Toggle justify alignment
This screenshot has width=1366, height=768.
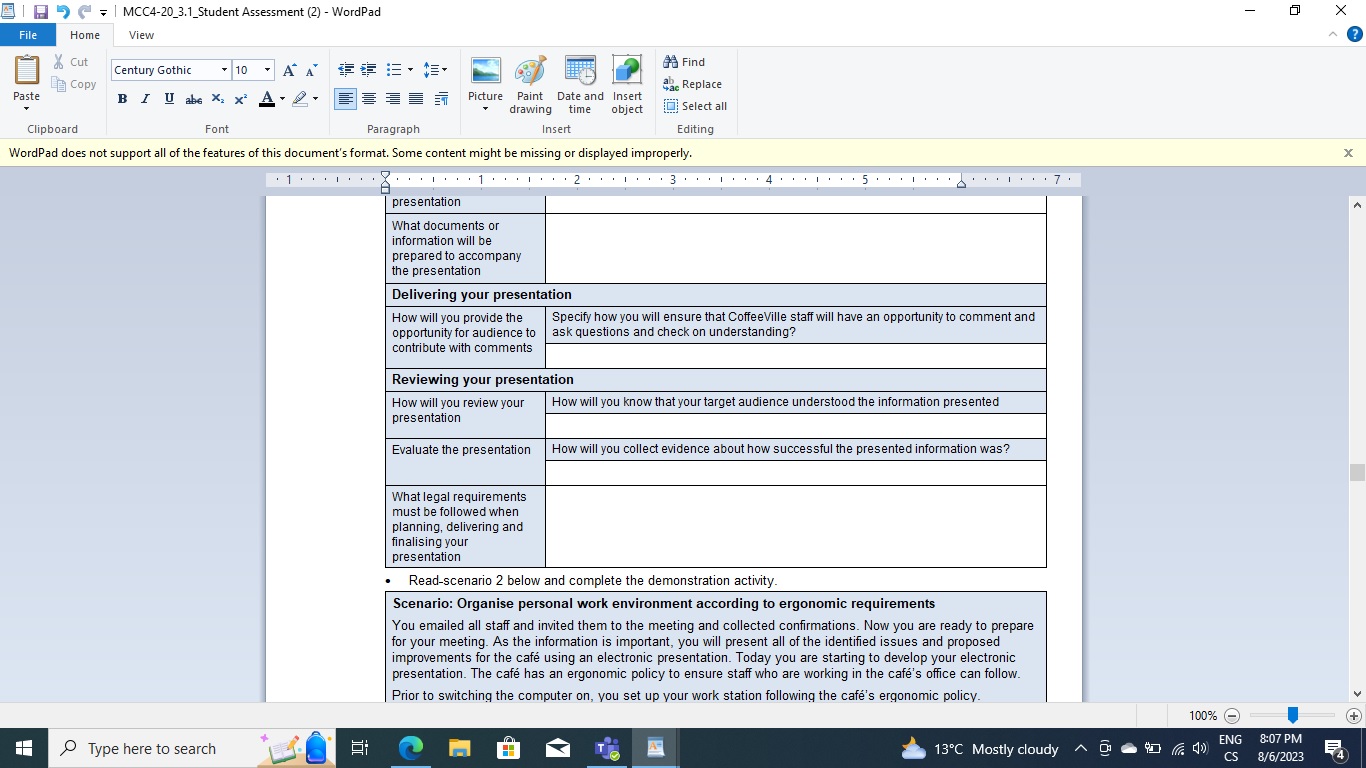(x=416, y=99)
